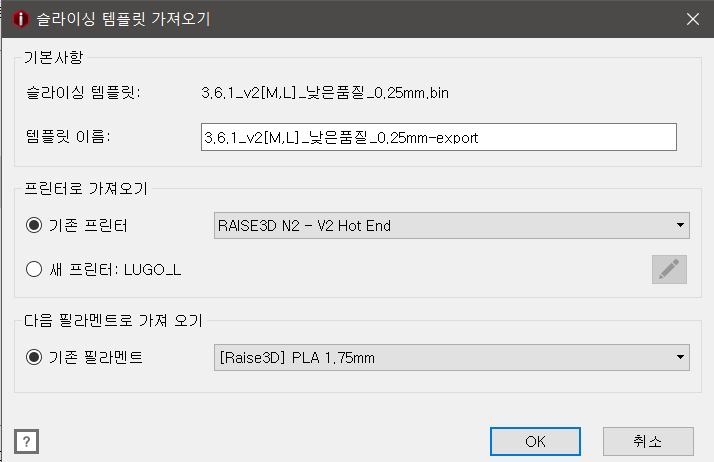This screenshot has width=714, height=462.
Task: Click the 다음 필라멘트로 가져 오기 group title
Action: point(113,320)
